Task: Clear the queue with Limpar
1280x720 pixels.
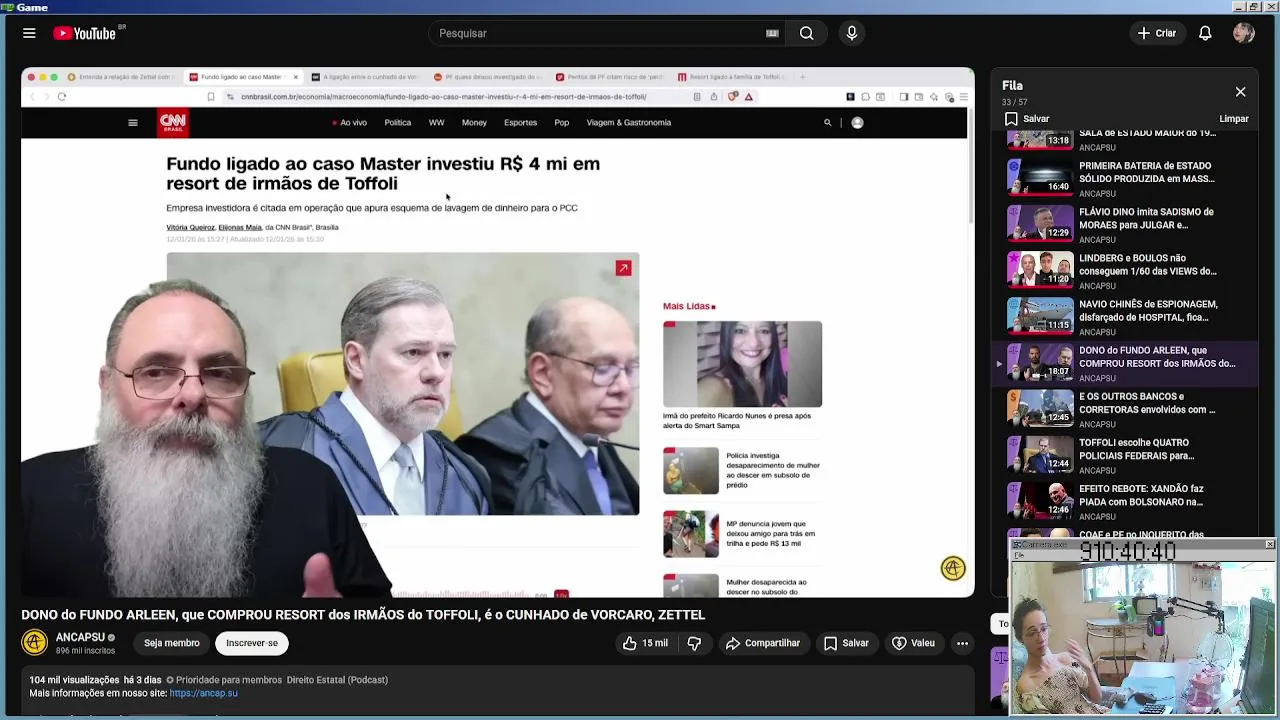Action: tap(1234, 119)
